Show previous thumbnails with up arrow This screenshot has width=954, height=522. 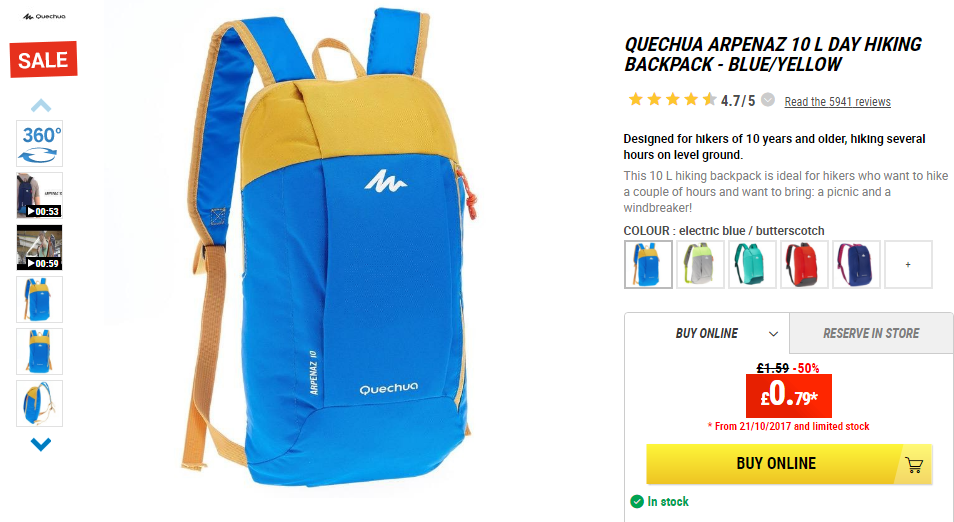(x=41, y=105)
